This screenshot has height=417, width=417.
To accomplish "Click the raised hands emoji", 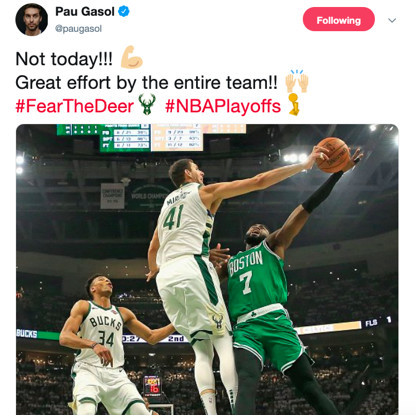I will point(297,81).
